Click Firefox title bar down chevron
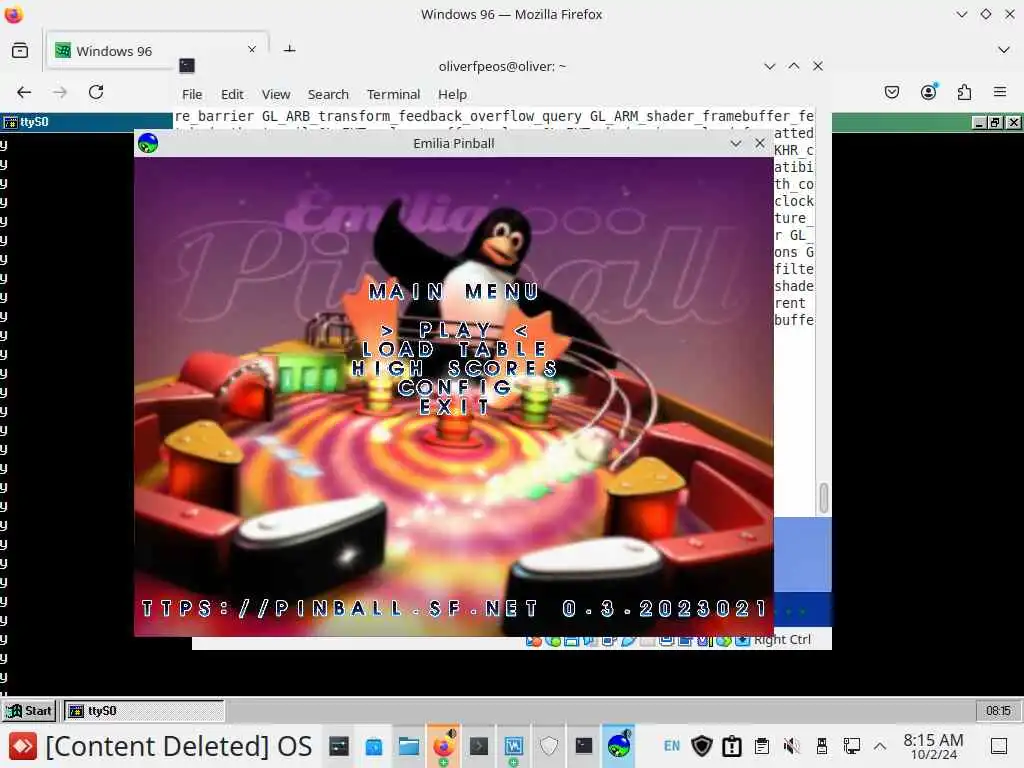1024x768 pixels. pyautogui.click(x=961, y=14)
